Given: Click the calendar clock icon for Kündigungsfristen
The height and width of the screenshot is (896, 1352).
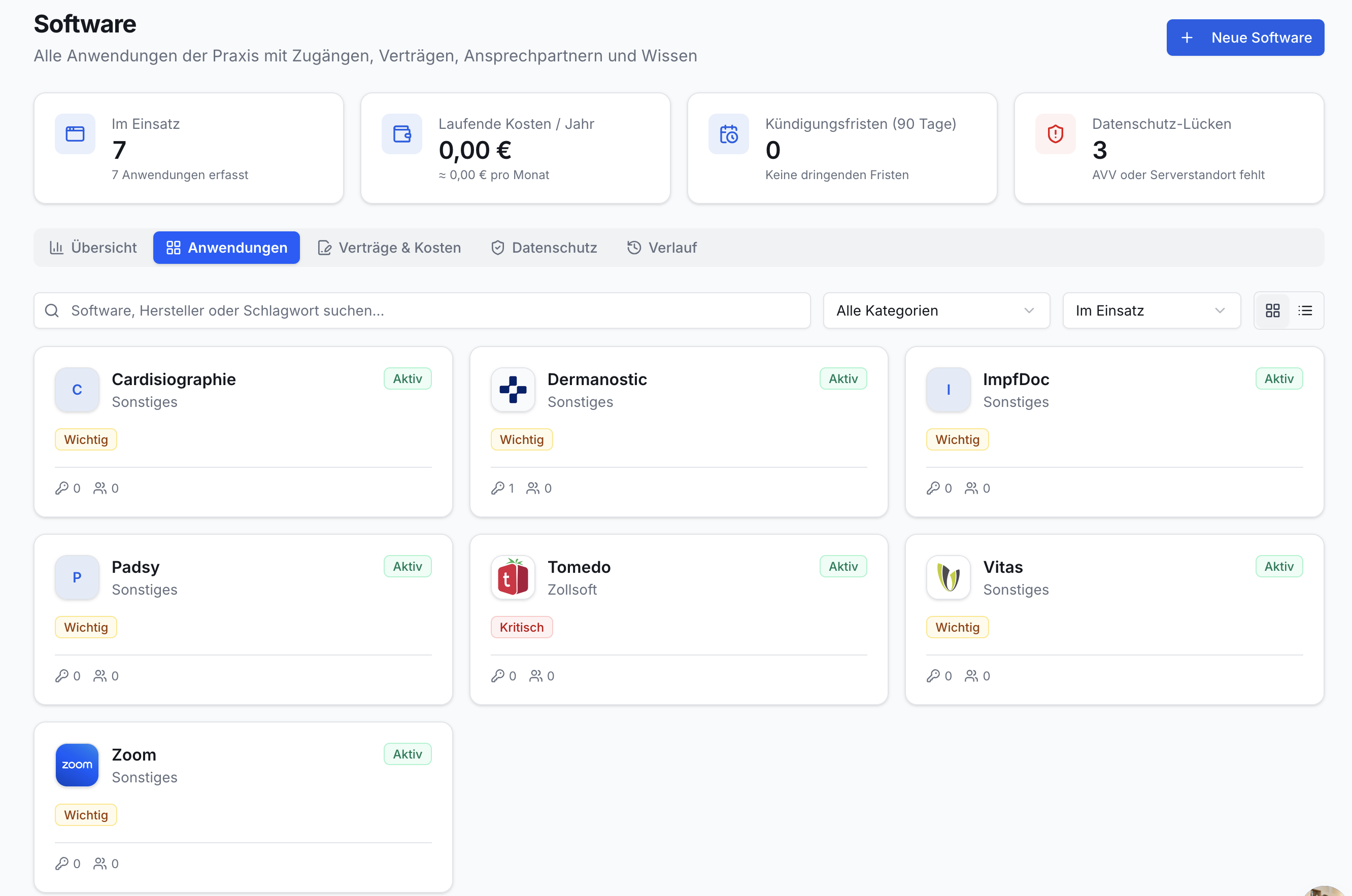Looking at the screenshot, I should coord(729,134).
